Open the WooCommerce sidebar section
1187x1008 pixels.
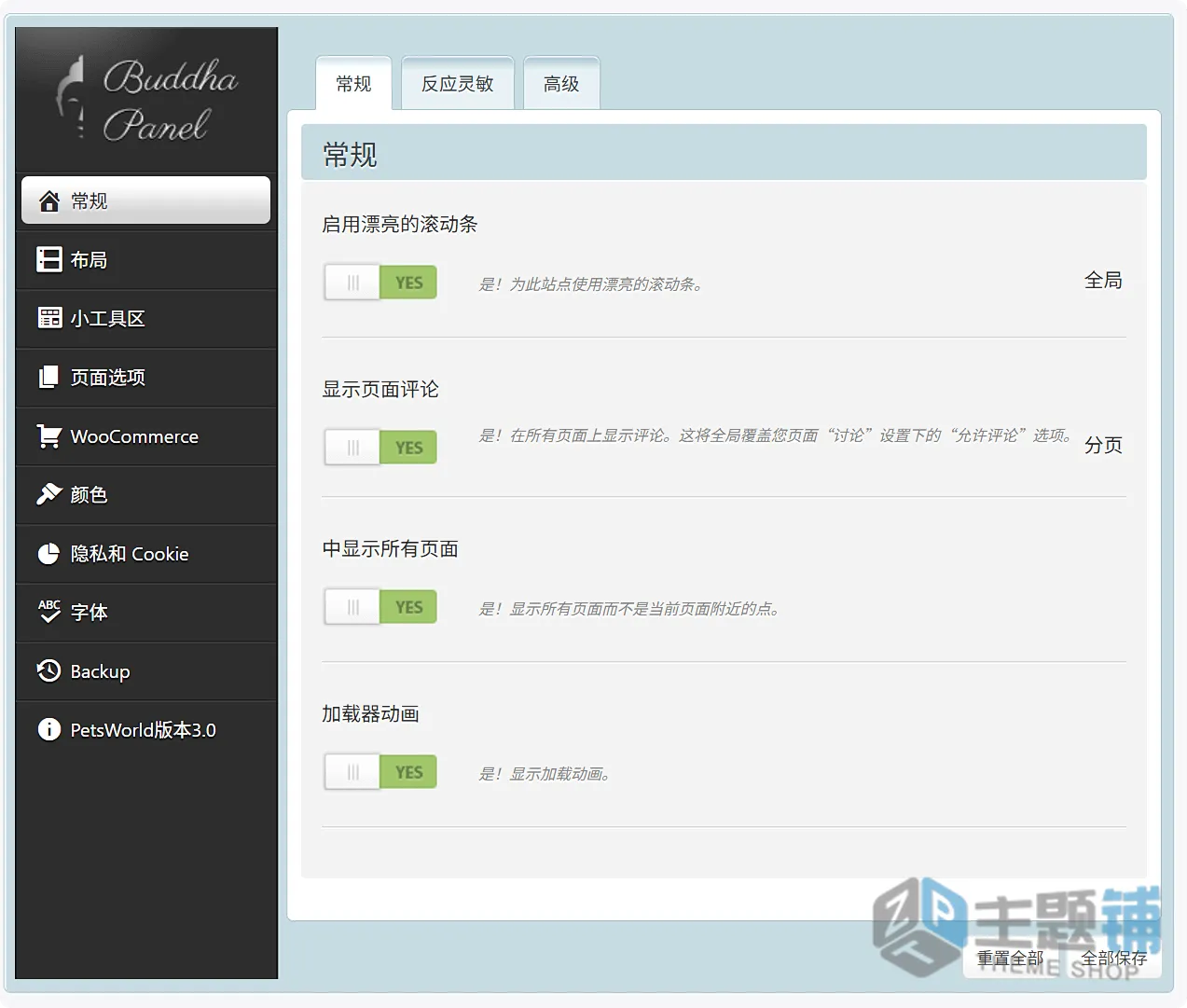(146, 436)
